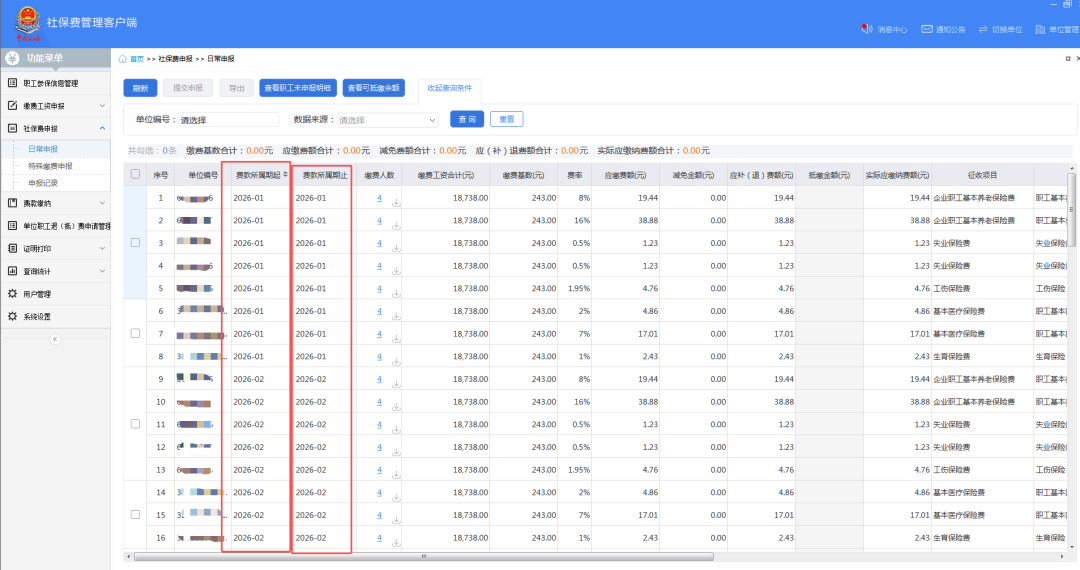Screen dimensions: 1080x570
Task: Sort by 费款所属期起 column arrow
Action: pos(285,174)
